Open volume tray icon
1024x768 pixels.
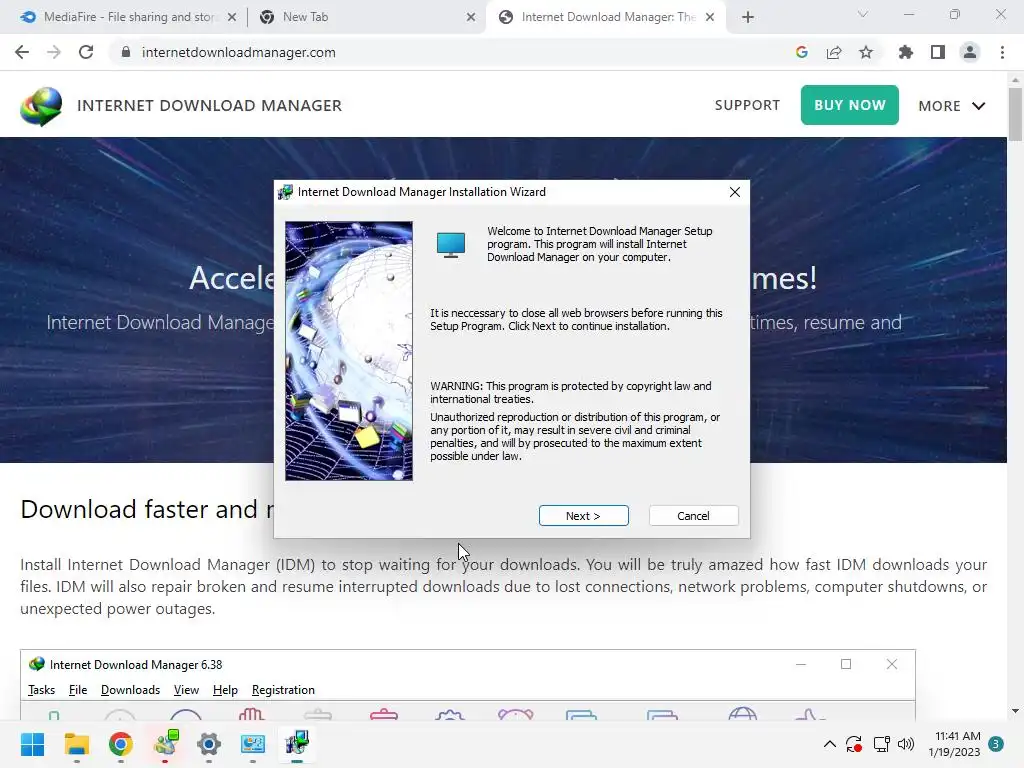(x=906, y=744)
